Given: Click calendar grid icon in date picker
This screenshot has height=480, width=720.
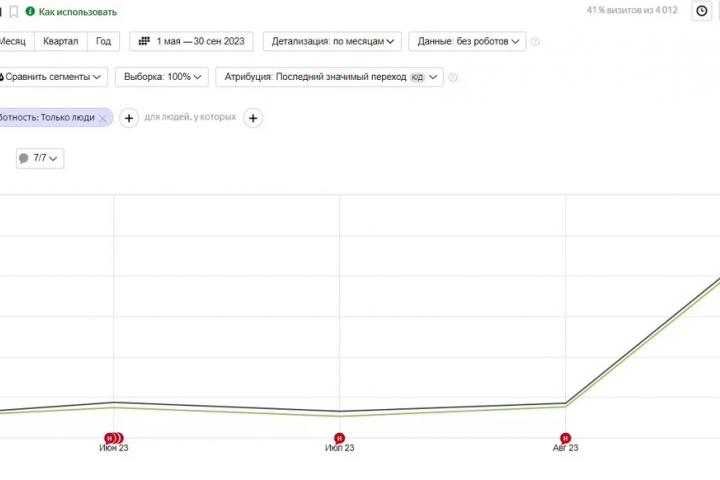Looking at the screenshot, I should click(x=144, y=41).
